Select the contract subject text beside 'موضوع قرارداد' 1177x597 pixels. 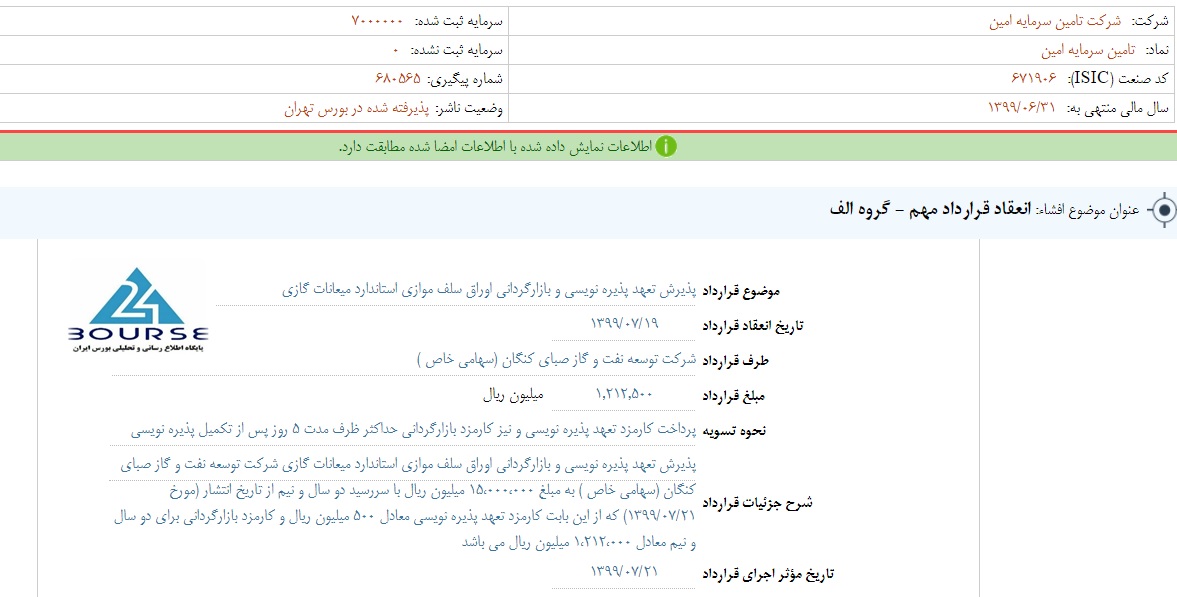(489, 290)
